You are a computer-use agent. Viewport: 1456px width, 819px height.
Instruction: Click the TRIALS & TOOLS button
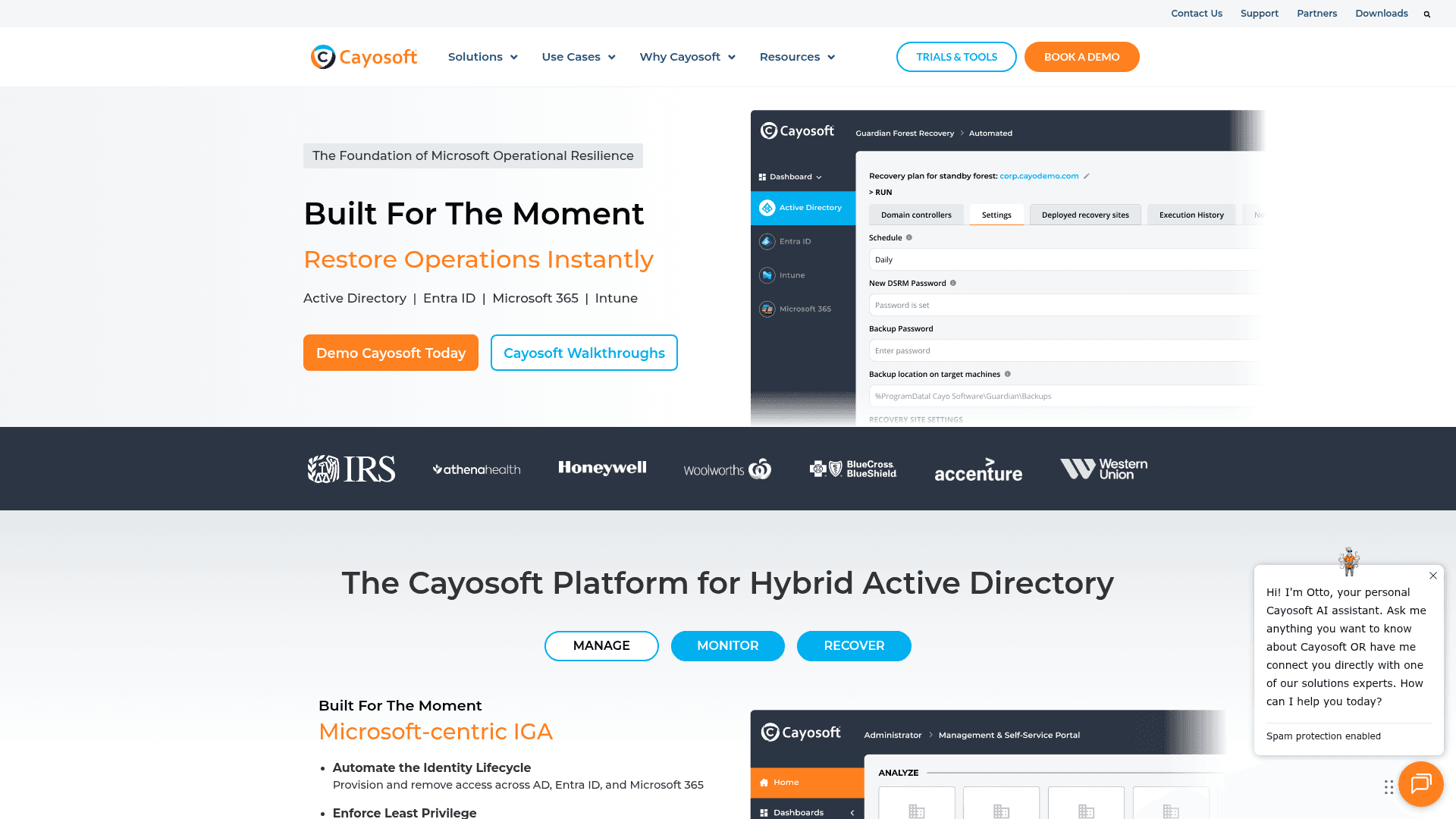pyautogui.click(x=956, y=57)
